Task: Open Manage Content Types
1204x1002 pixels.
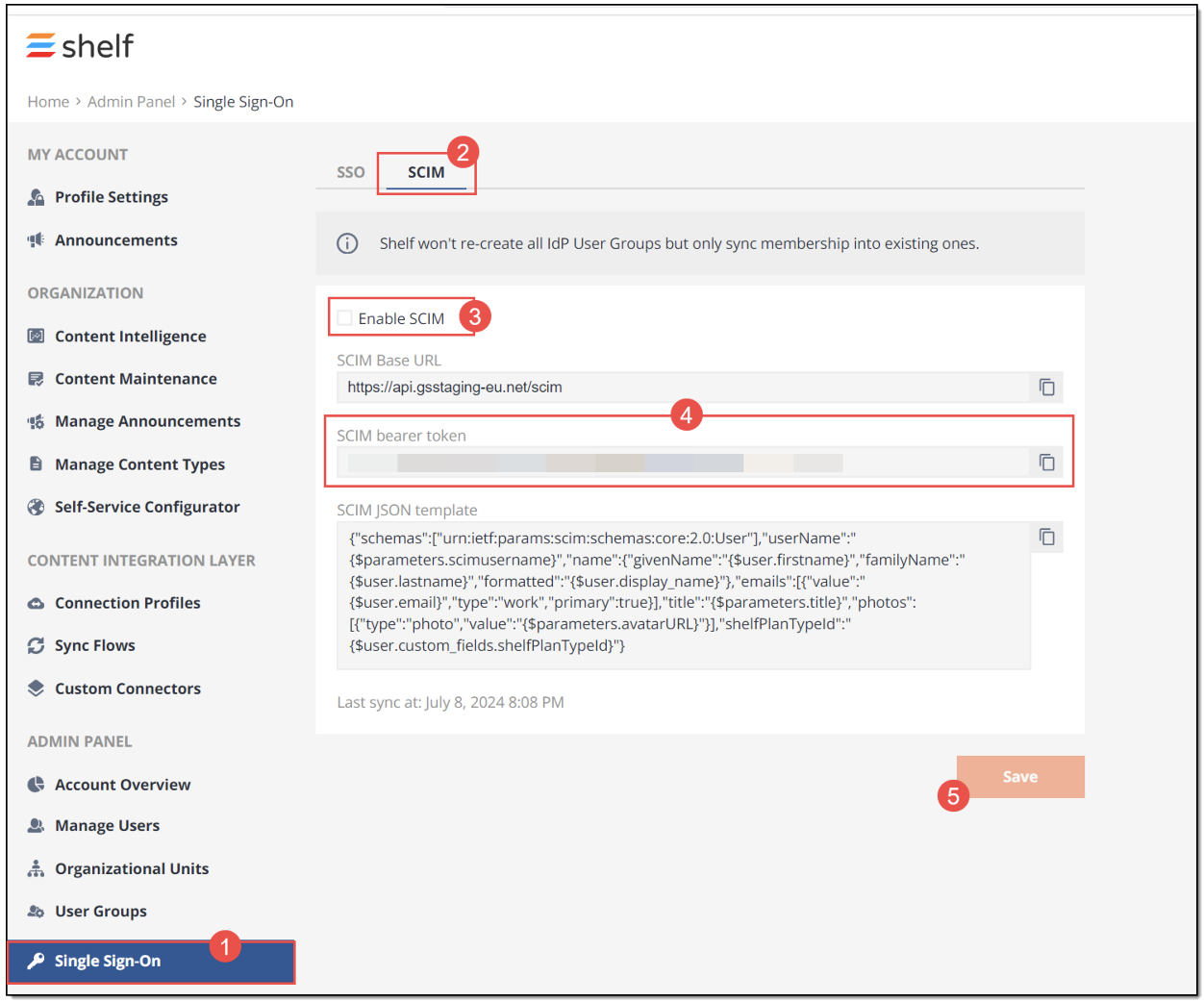Action: point(139,464)
